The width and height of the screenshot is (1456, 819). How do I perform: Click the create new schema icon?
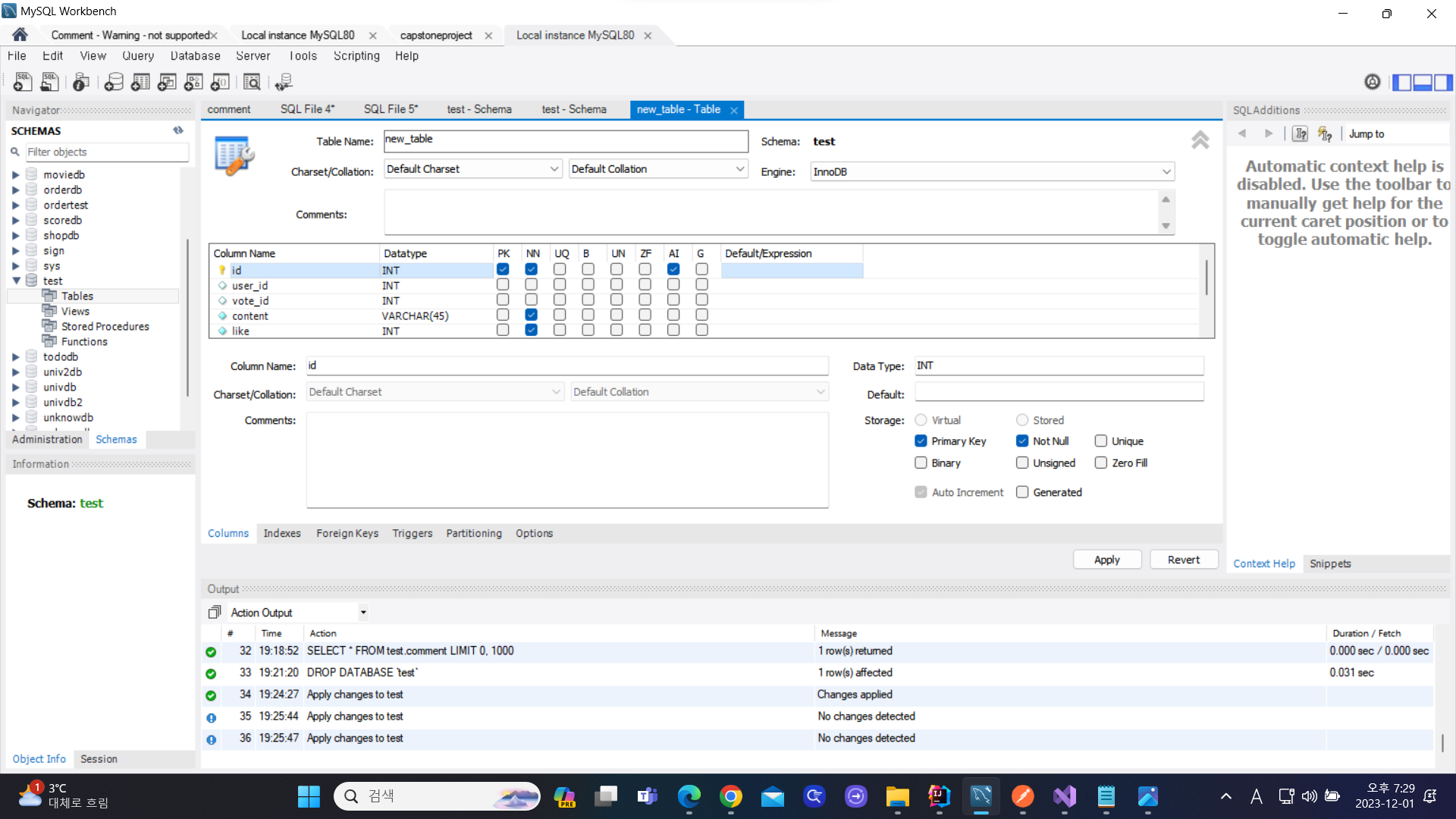[x=114, y=82]
